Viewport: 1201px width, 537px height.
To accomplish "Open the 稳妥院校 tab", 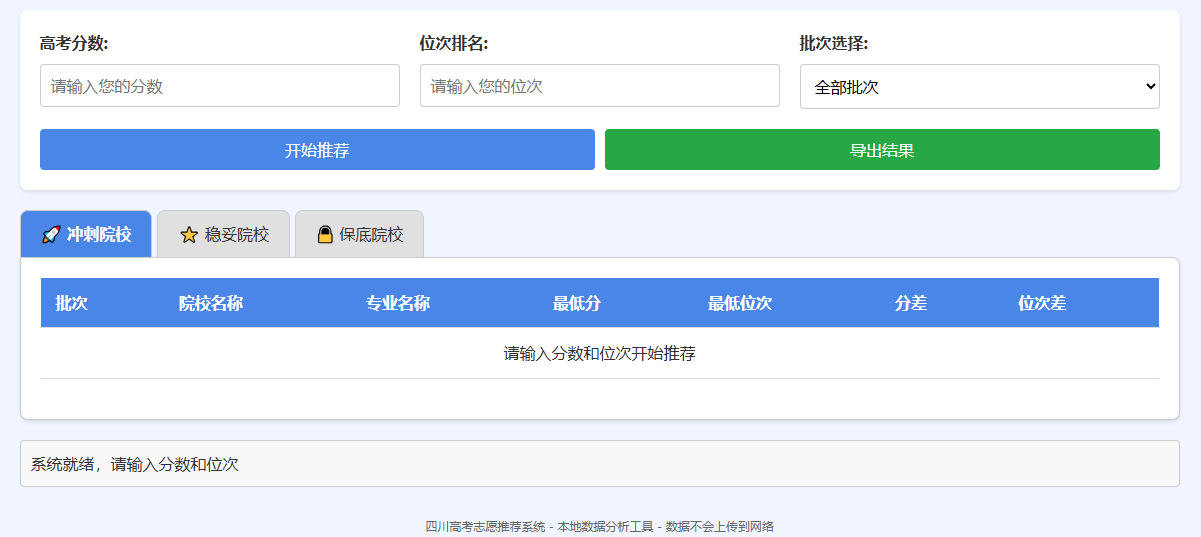I will click(x=224, y=234).
